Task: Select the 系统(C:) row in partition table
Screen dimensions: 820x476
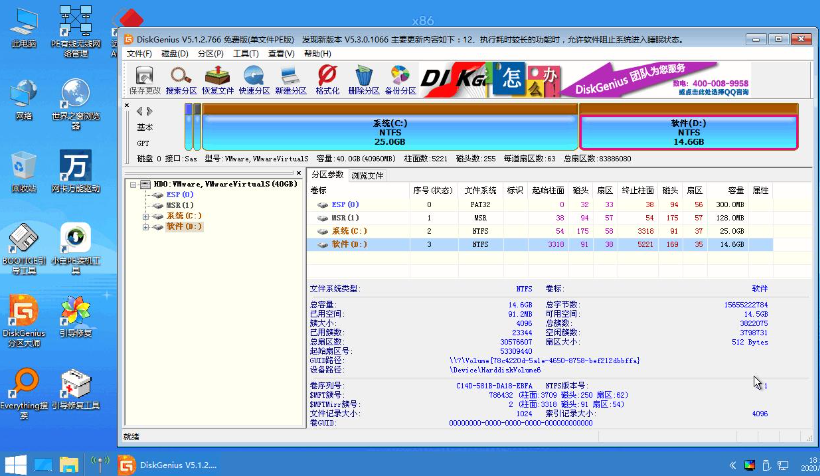Action: pyautogui.click(x=540, y=231)
